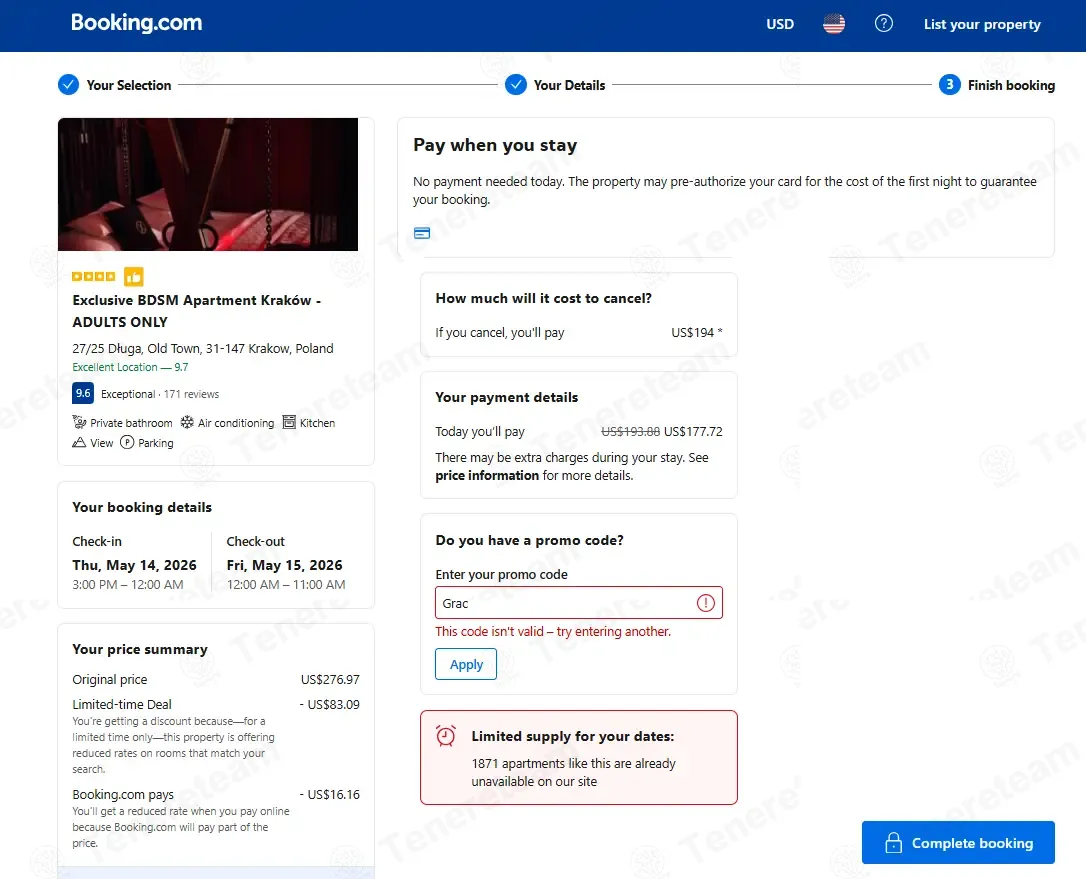Click the View mountain icon

point(79,442)
